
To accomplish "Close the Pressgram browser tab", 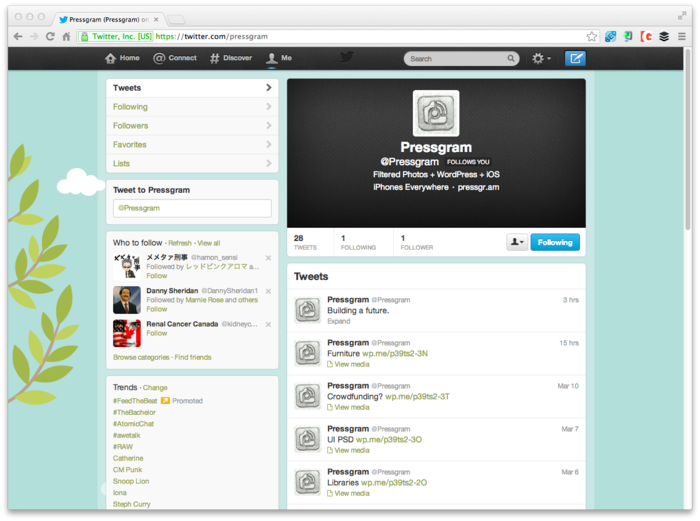I will (x=156, y=20).
